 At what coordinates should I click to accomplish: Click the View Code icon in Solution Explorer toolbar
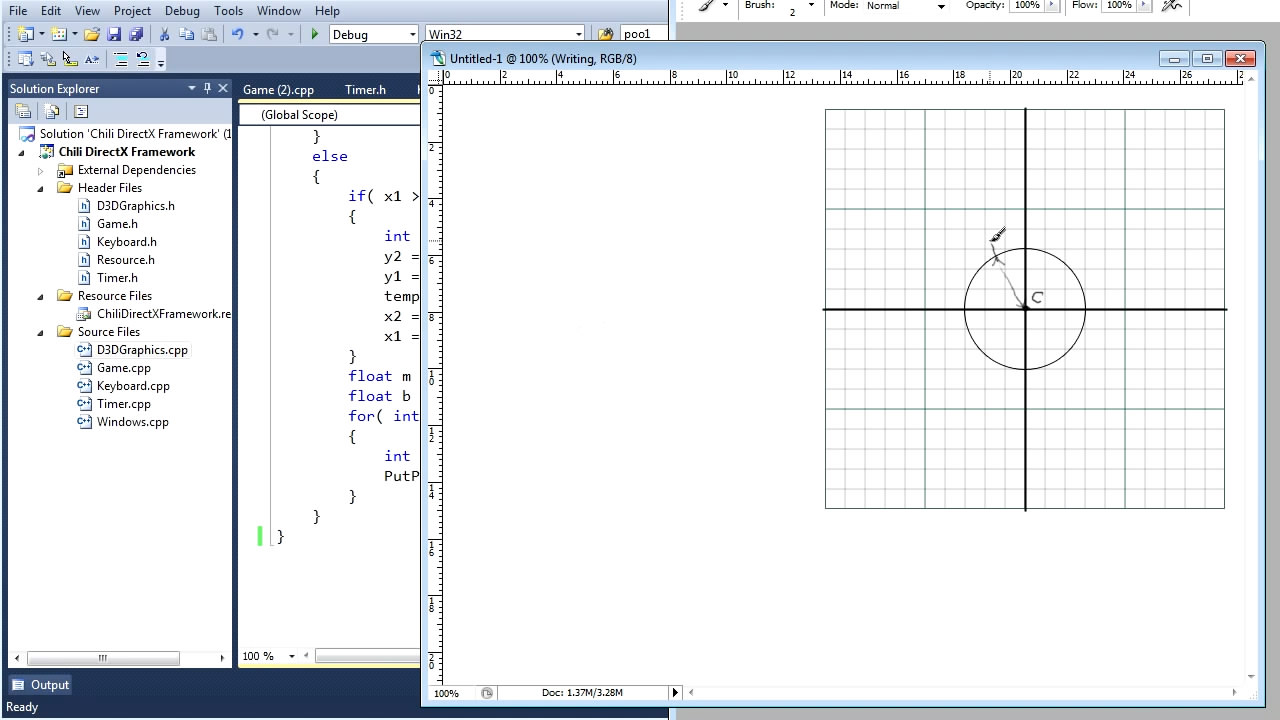[x=81, y=111]
